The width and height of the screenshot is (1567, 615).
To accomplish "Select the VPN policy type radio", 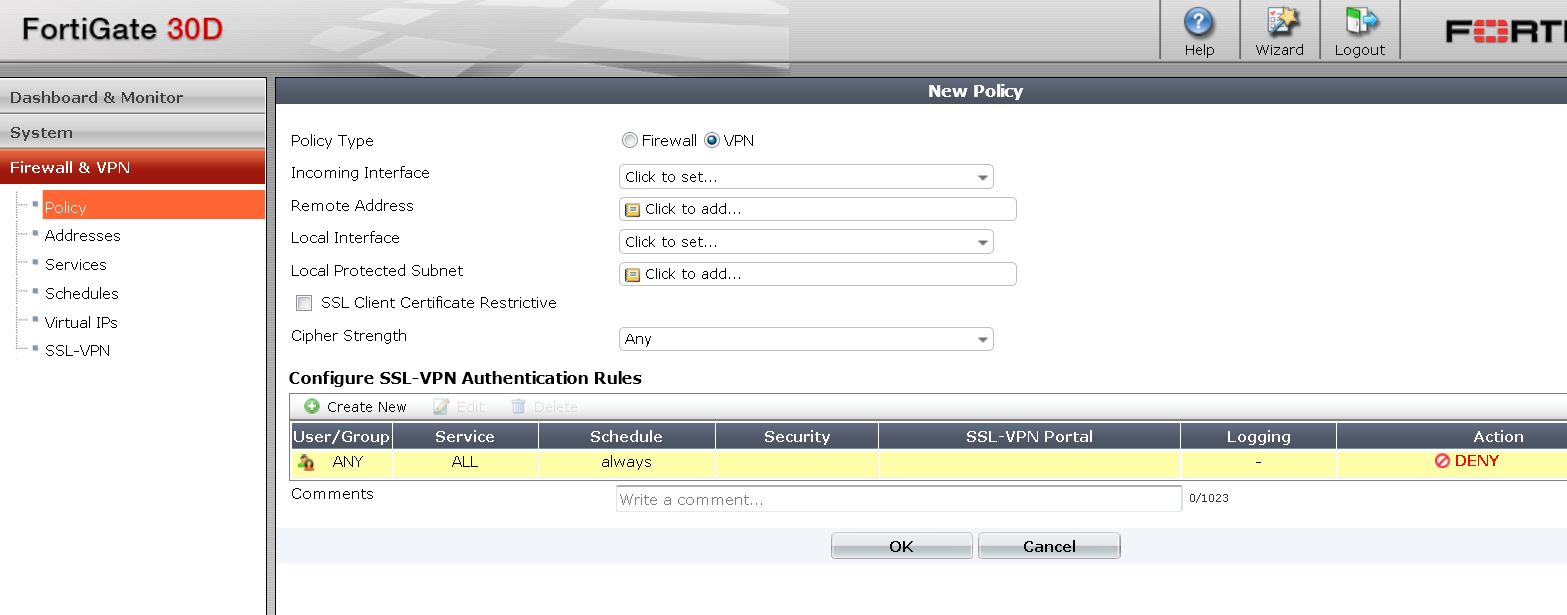I will [x=712, y=140].
